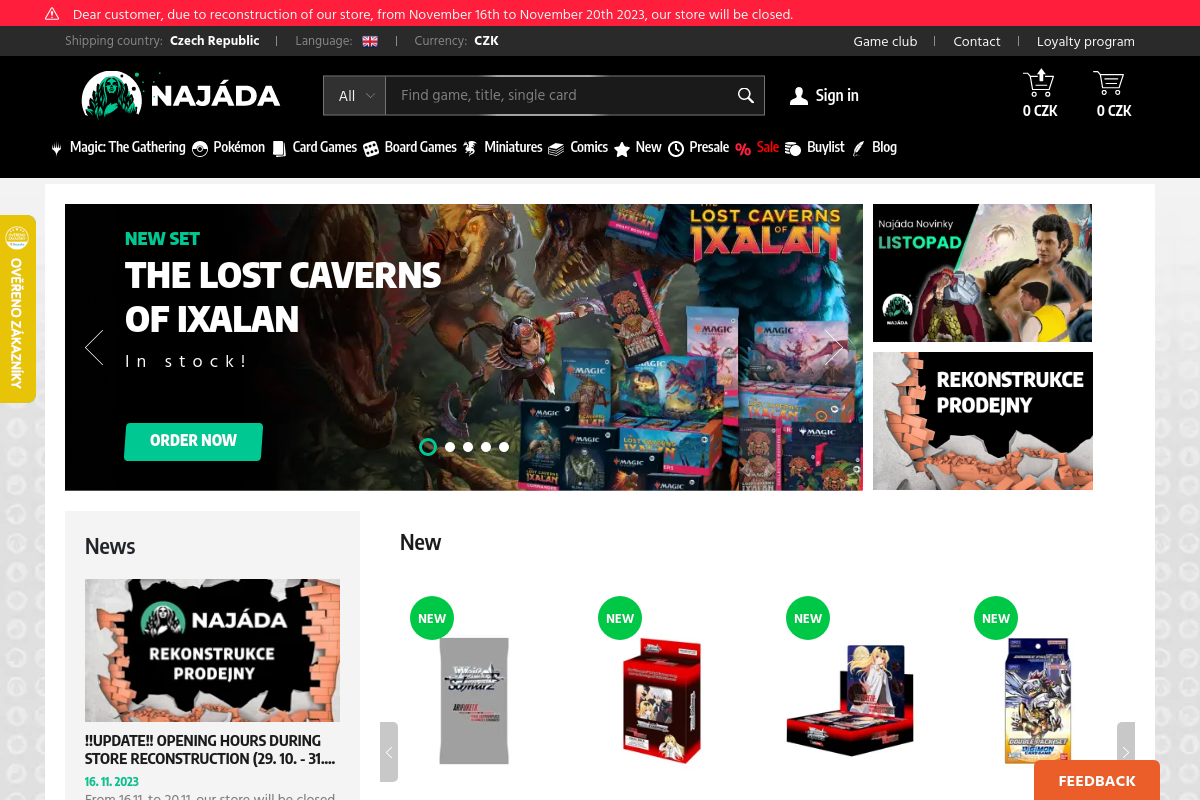
Task: Select the last carousel dot
Action: click(x=504, y=447)
